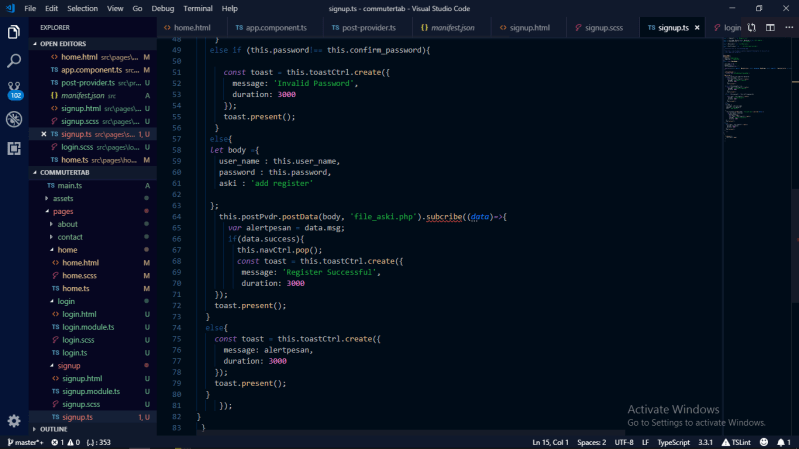
Task: Open the Selection menu
Action: coord(82,8)
